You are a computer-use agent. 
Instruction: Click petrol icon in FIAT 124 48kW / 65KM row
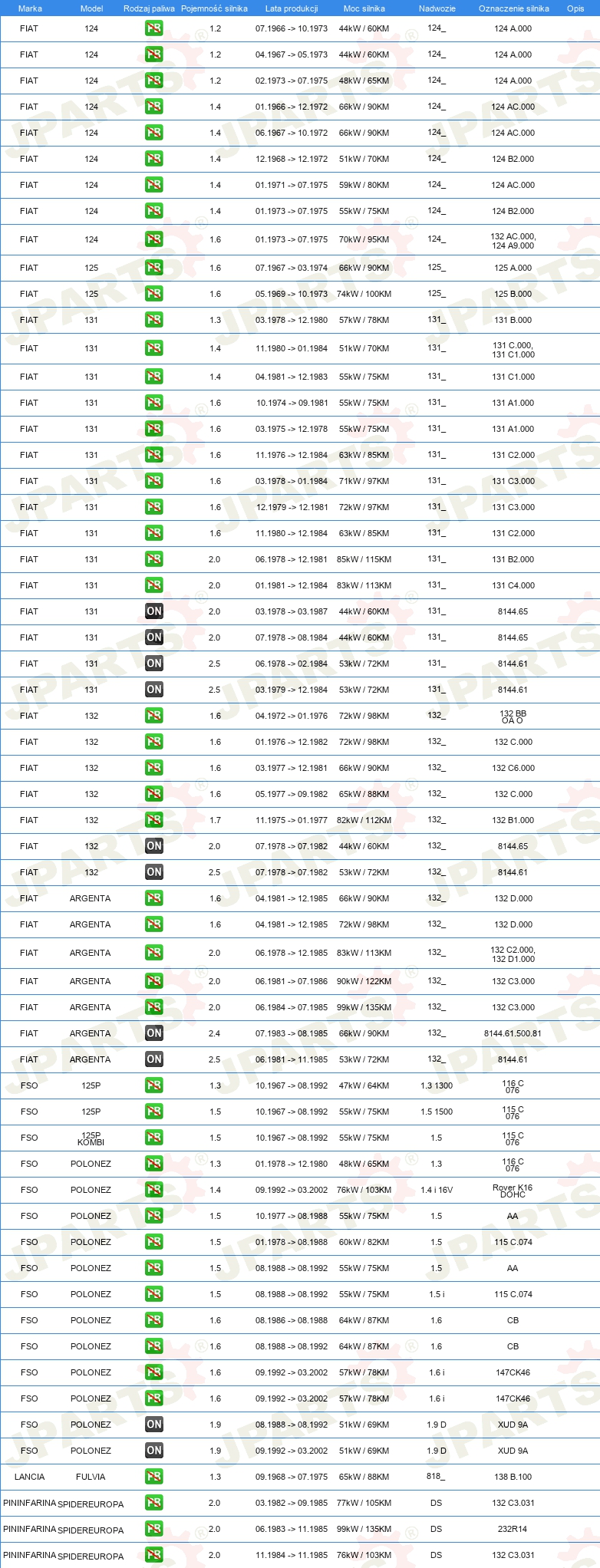pyautogui.click(x=154, y=81)
